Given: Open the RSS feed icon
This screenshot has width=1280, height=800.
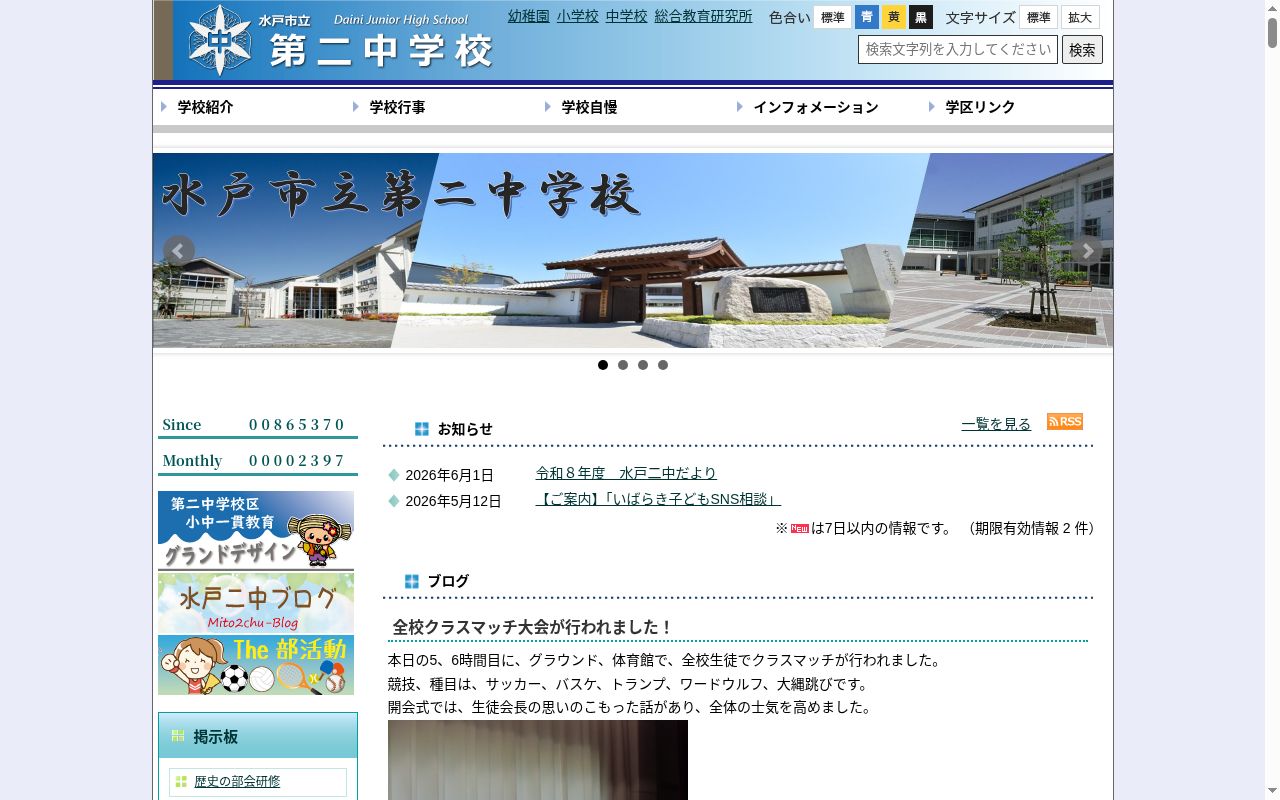Looking at the screenshot, I should (x=1065, y=422).
